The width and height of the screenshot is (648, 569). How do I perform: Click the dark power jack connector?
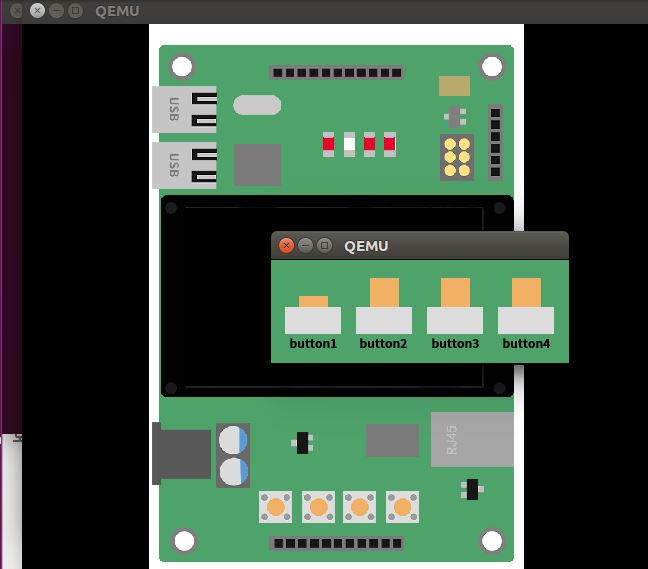(x=182, y=454)
